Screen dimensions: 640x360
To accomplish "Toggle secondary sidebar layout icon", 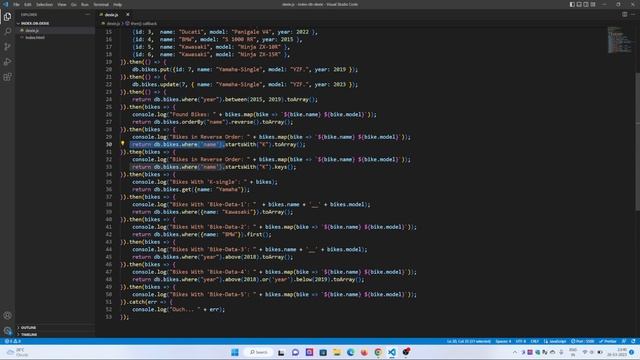I will coord(586,4).
